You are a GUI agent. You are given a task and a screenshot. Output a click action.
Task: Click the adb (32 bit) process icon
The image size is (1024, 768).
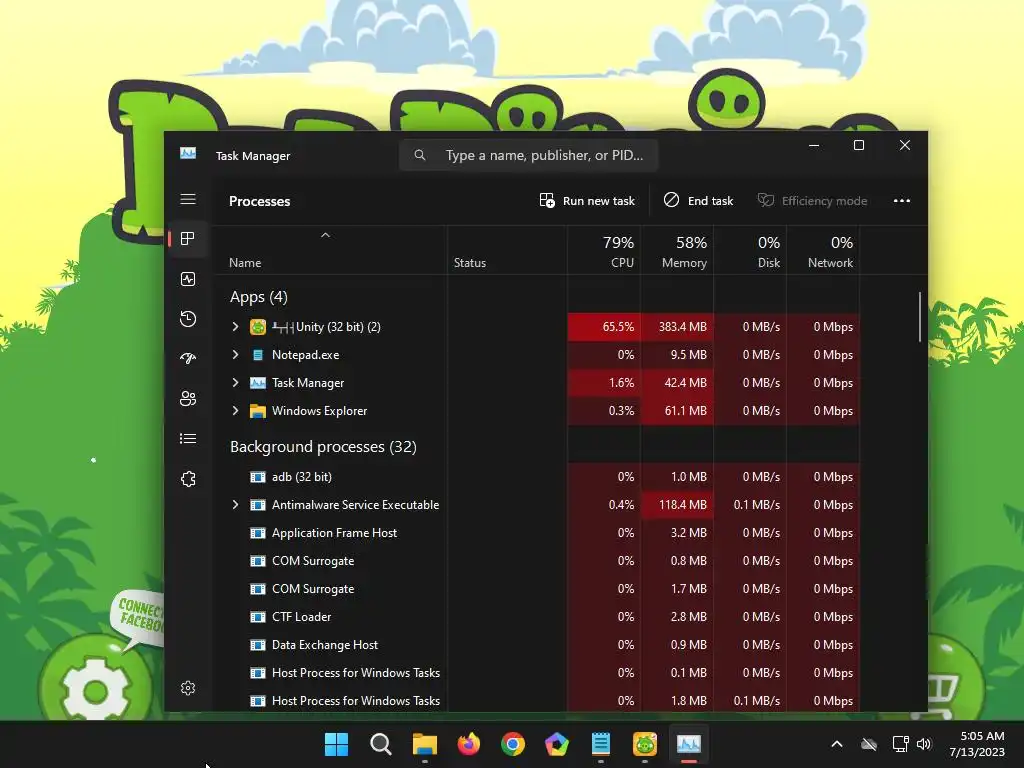pyautogui.click(x=258, y=477)
